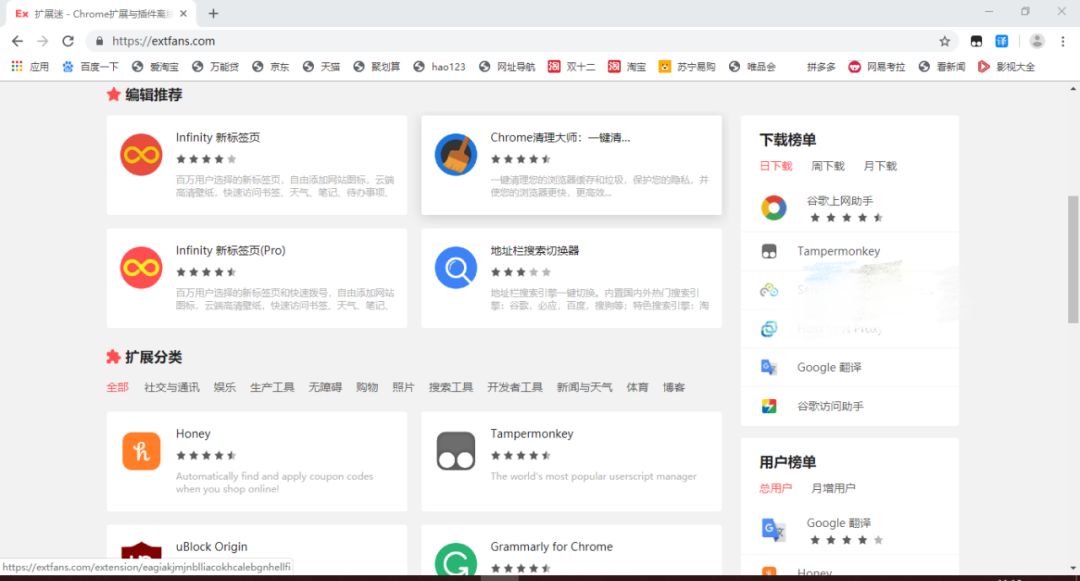
Task: Click the Infinity 新标签页 extension icon
Action: click(x=141, y=154)
